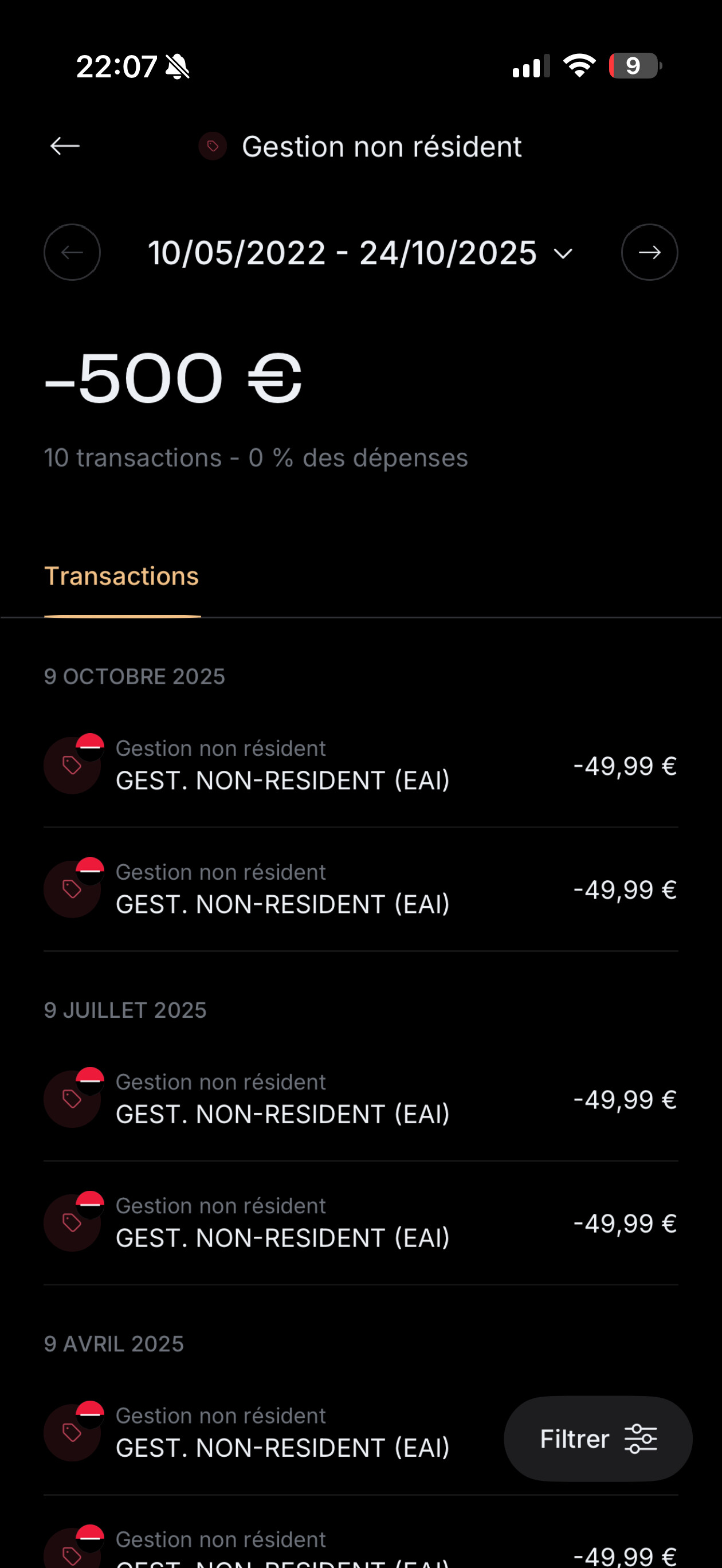Tap the filter sliders icon
Image resolution: width=722 pixels, height=1568 pixels.
(641, 1439)
